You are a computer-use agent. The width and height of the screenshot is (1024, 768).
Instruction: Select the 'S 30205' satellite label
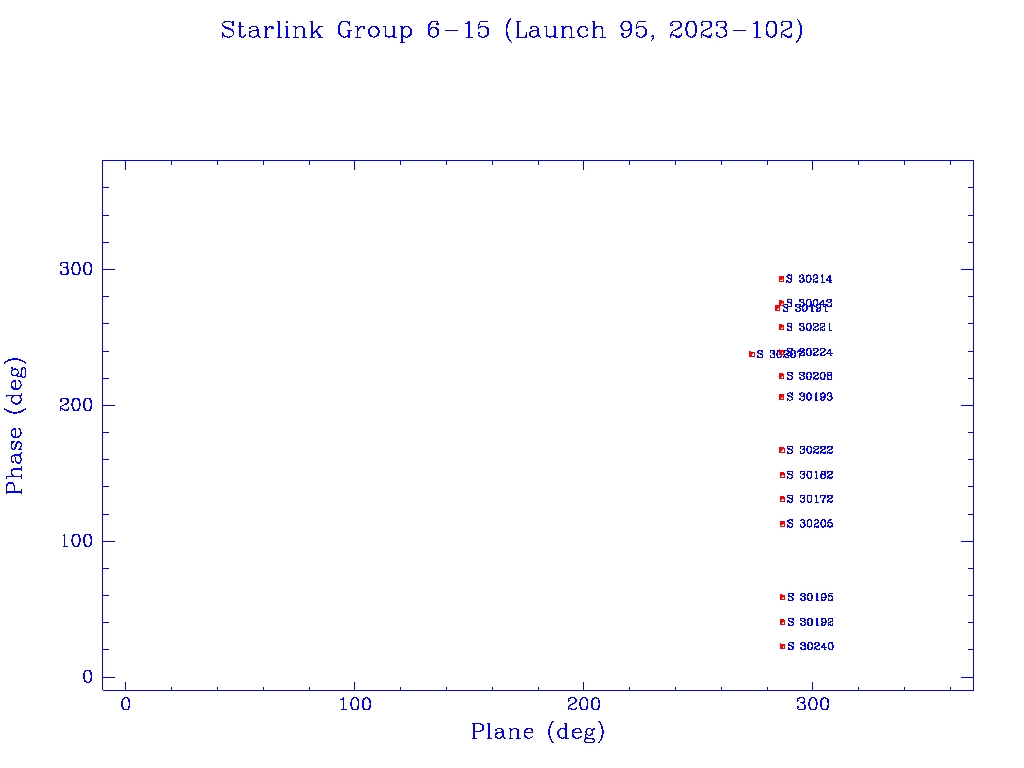(x=810, y=524)
